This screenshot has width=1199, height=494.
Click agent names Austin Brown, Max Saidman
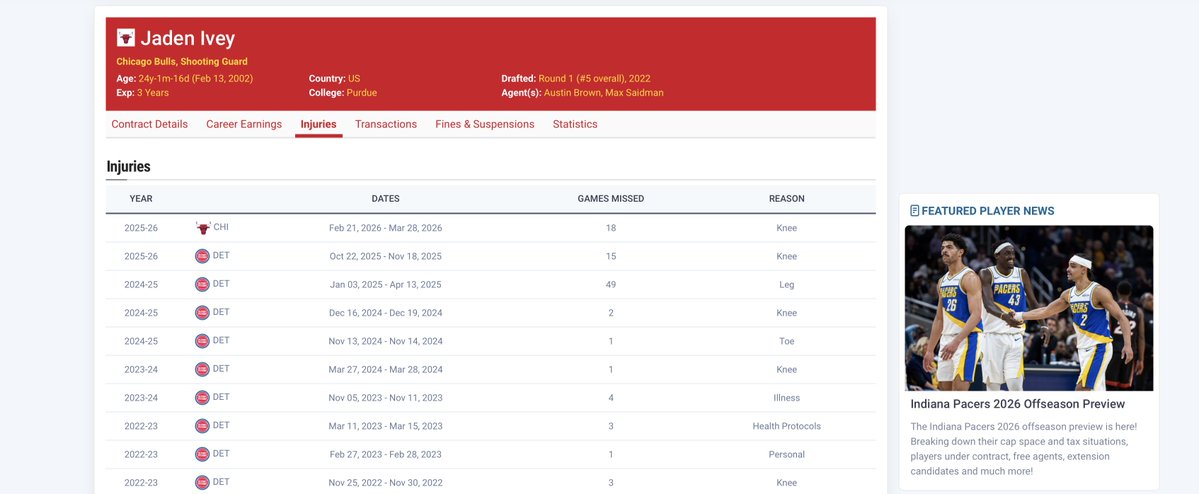tap(603, 93)
